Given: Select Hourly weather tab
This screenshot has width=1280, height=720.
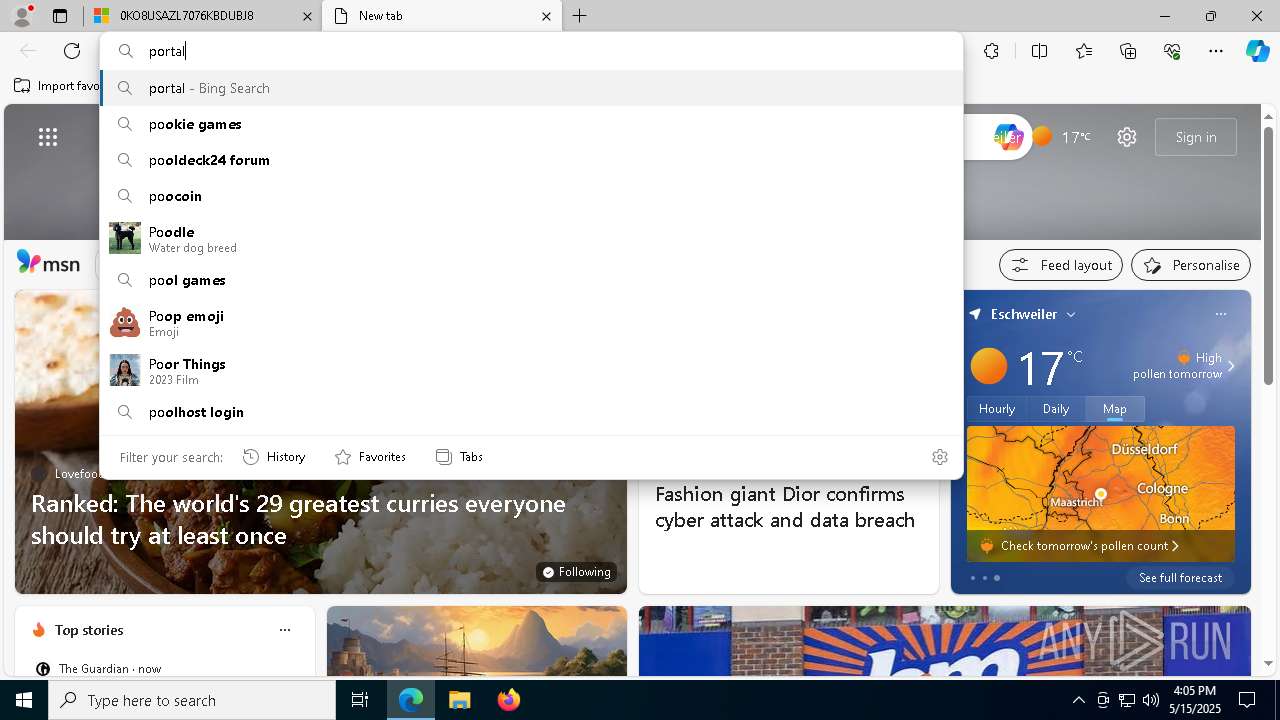Looking at the screenshot, I should pos(997,408).
